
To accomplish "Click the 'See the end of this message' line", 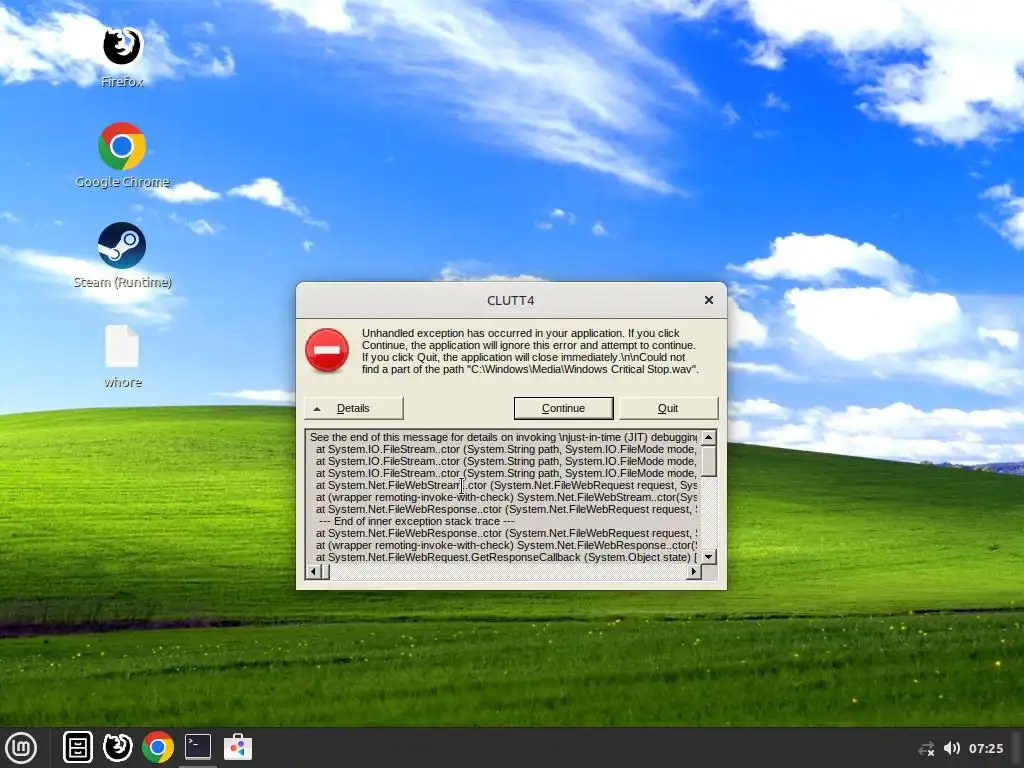I will coord(504,437).
